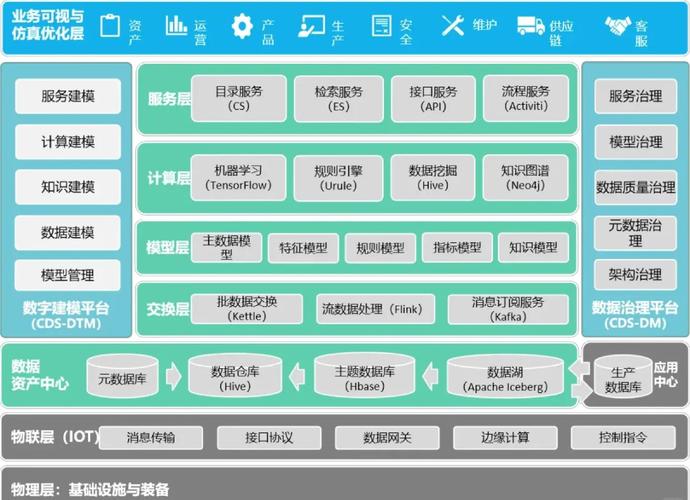The image size is (690, 500).
Task: Open the 服务治理 box
Action: [x=635, y=96]
